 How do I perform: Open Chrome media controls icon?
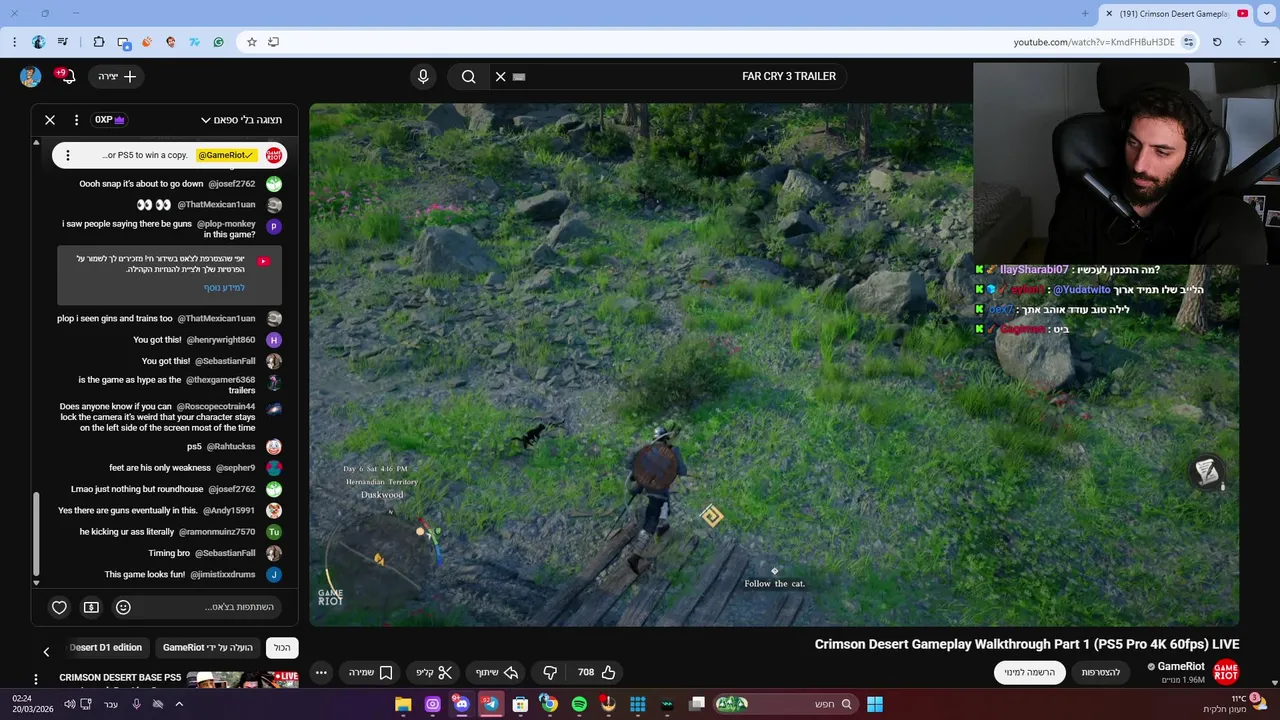[63, 42]
